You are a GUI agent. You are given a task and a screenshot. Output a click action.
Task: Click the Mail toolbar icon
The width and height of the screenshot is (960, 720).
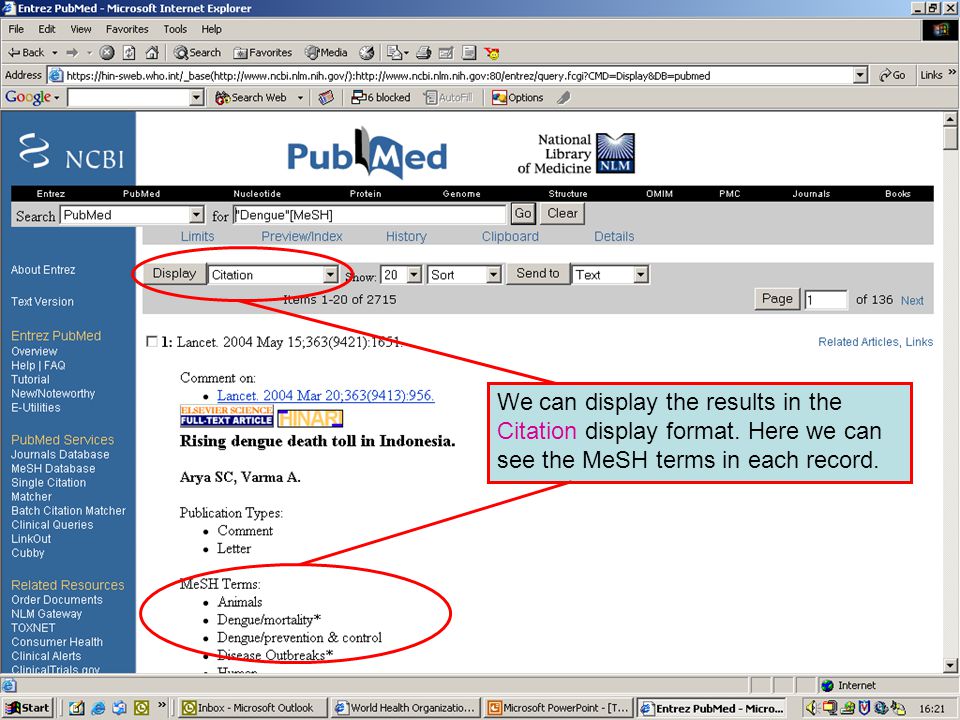tap(397, 53)
